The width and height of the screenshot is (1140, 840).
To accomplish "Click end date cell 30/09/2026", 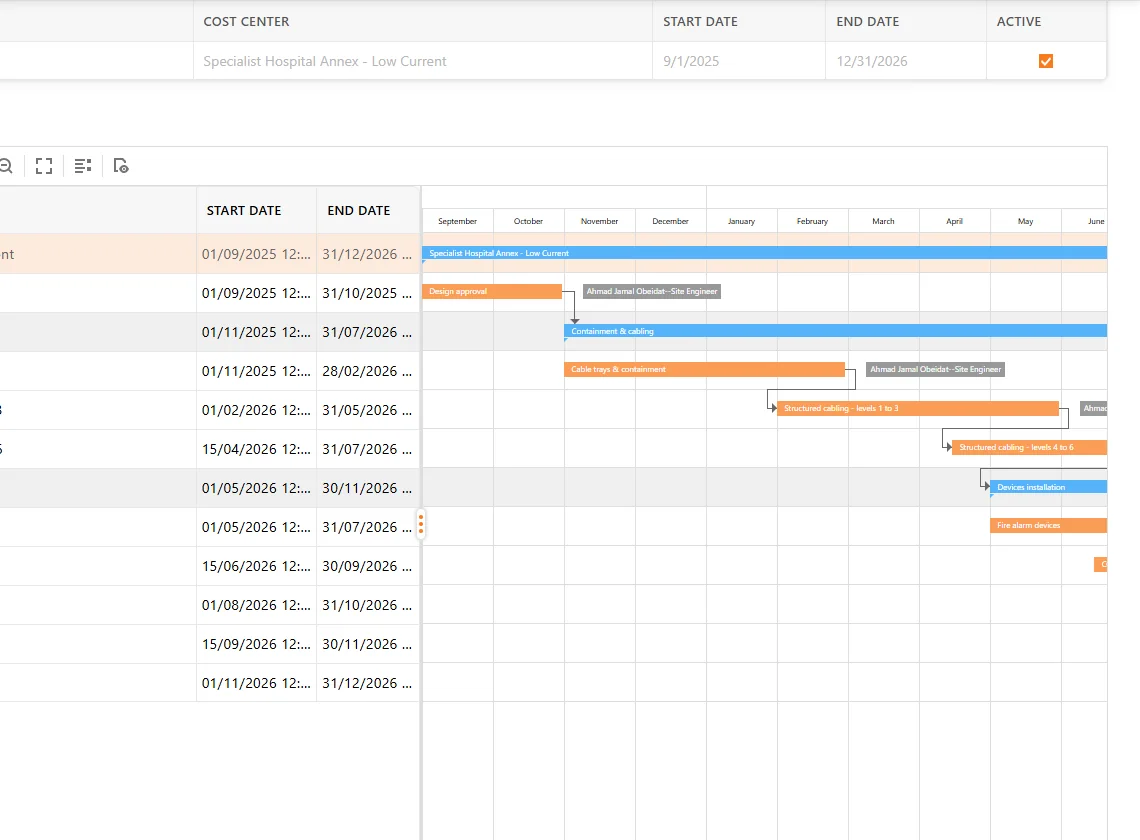I will pos(368,566).
